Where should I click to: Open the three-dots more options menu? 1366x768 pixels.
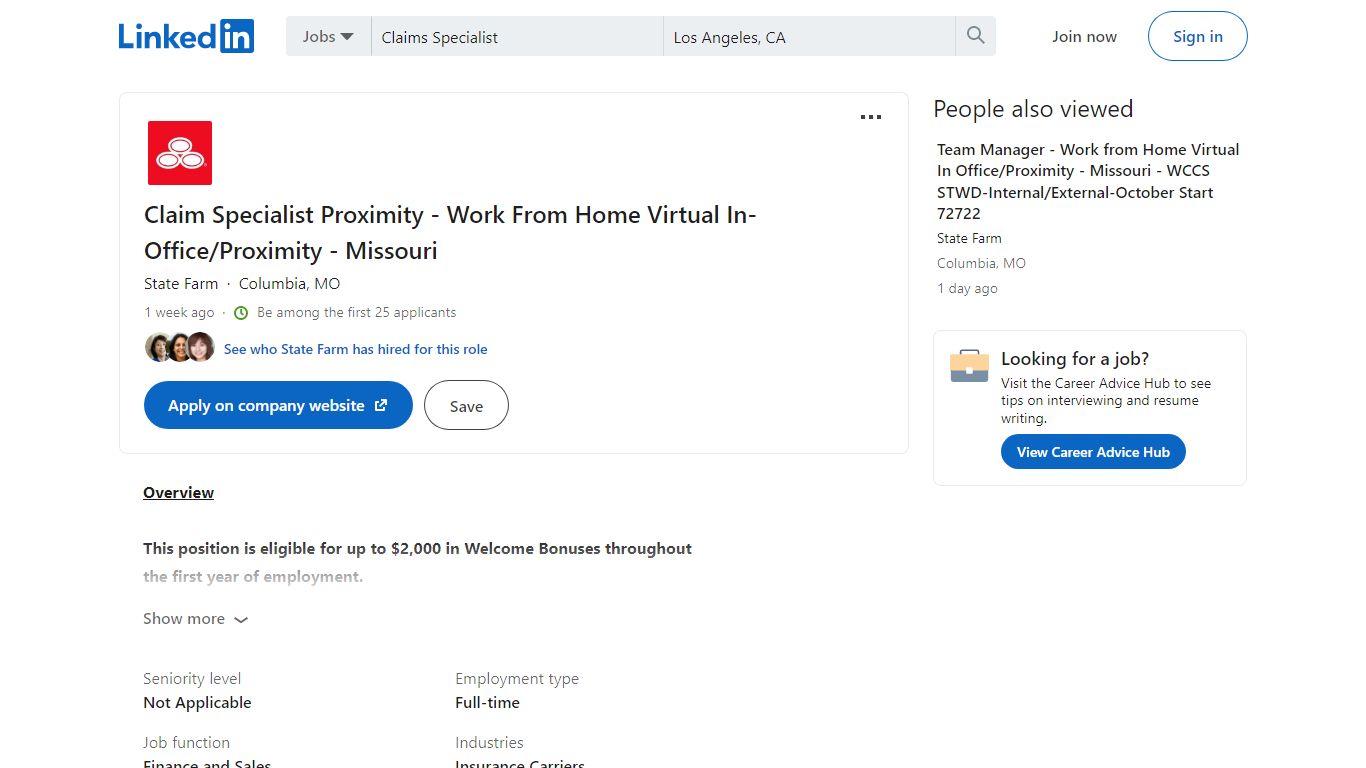[871, 117]
